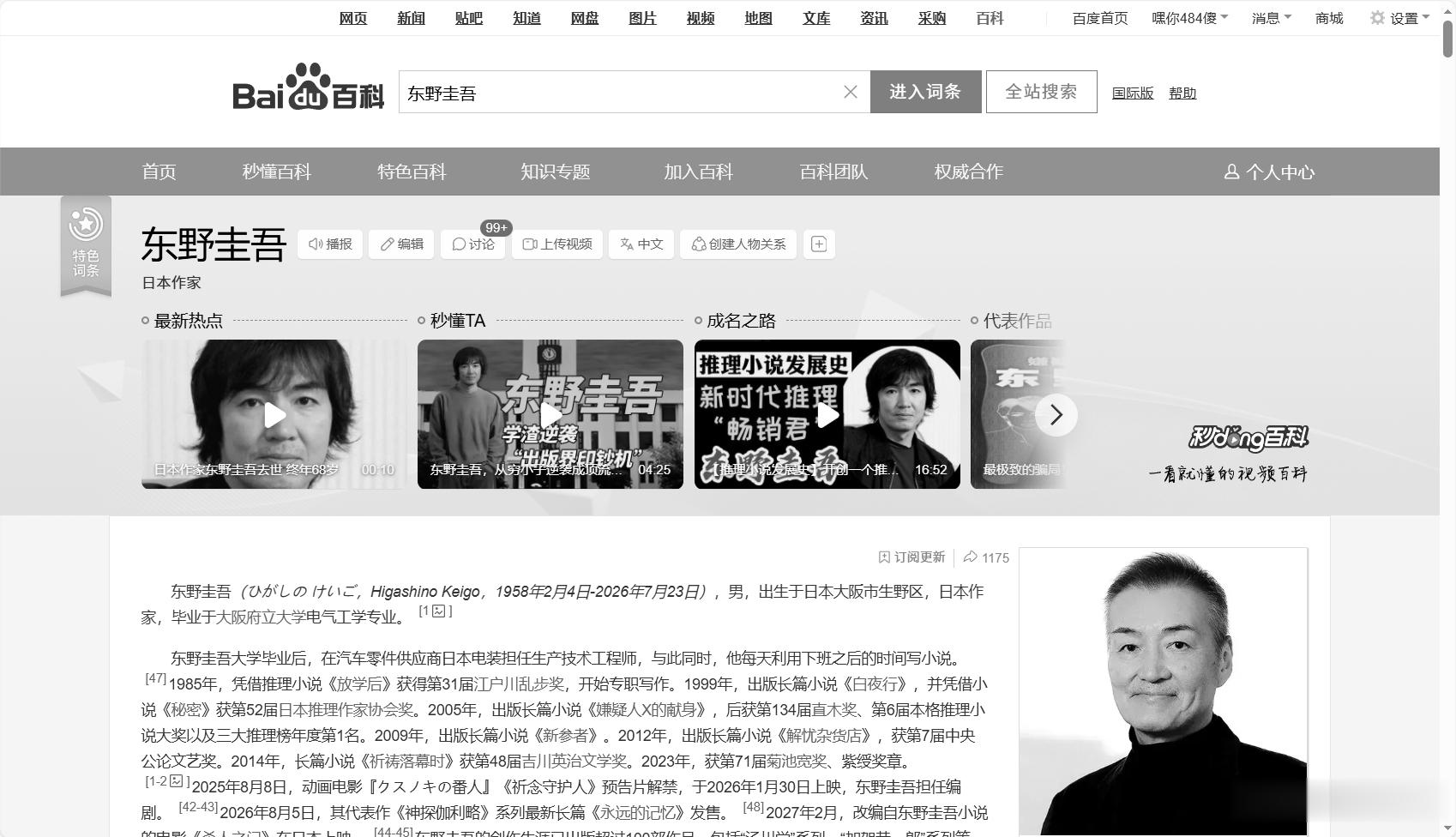Open the image reference icon after [1-2]
This screenshot has height=837, width=1456.
tap(176, 780)
